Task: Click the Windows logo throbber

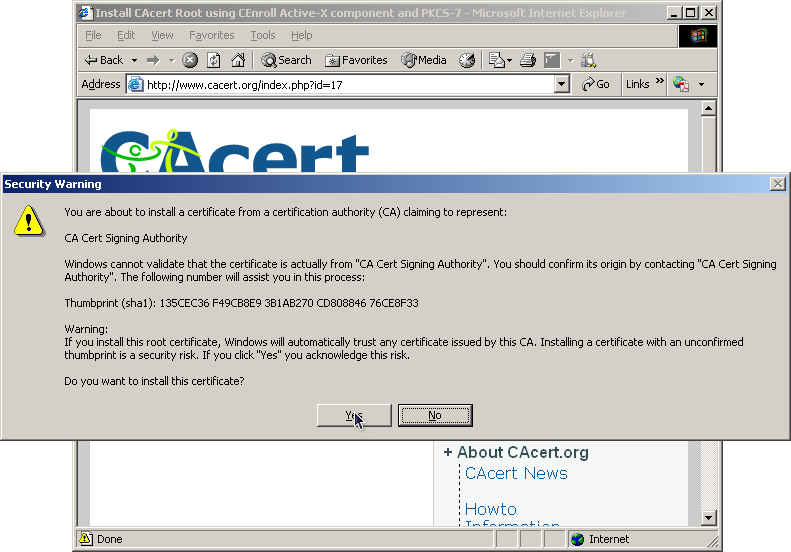Action: (698, 36)
